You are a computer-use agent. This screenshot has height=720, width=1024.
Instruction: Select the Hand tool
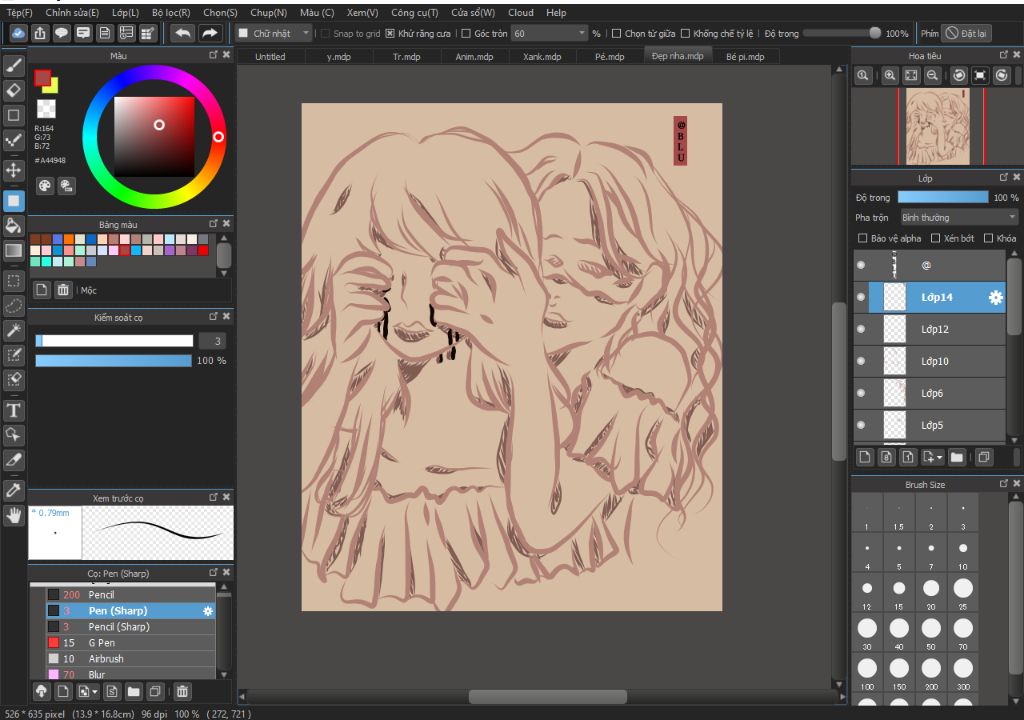pos(14,515)
